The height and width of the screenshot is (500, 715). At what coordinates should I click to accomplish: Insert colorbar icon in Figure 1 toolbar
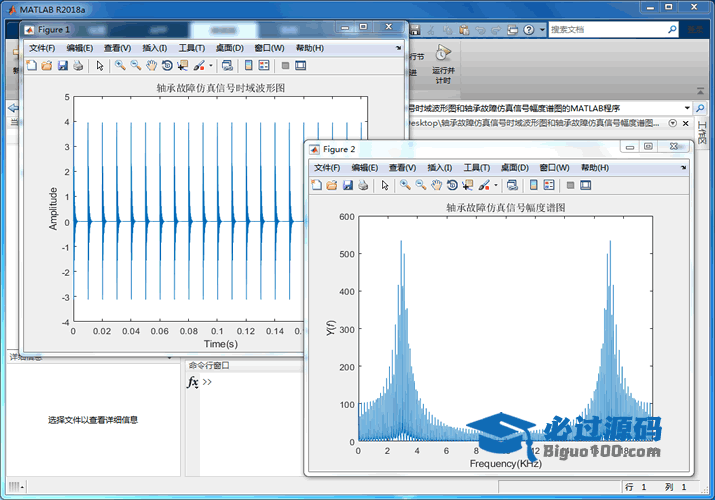click(249, 66)
